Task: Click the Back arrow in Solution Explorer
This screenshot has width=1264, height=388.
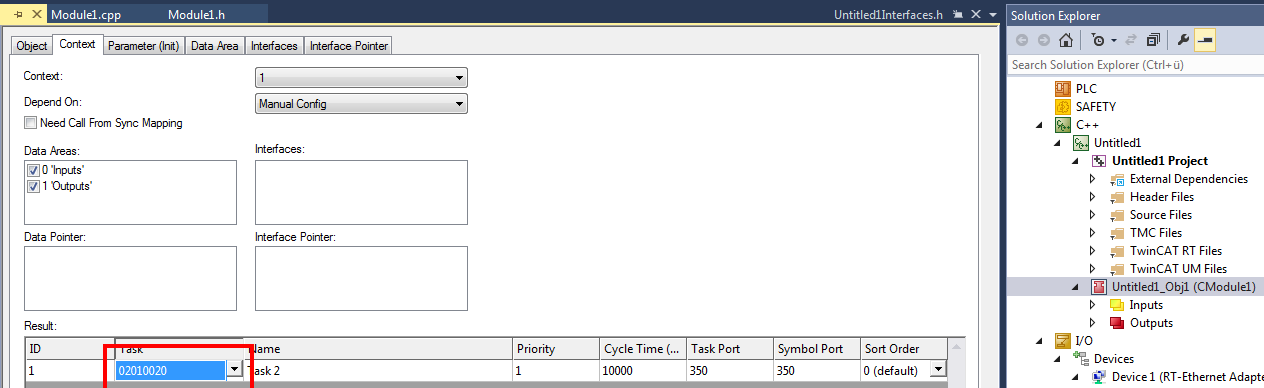Action: 1022,40
